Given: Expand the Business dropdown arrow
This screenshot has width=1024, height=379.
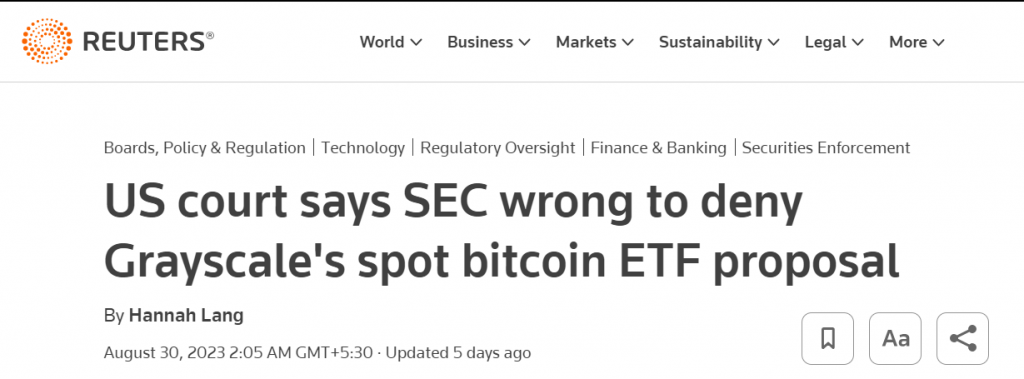Looking at the screenshot, I should coord(524,42).
